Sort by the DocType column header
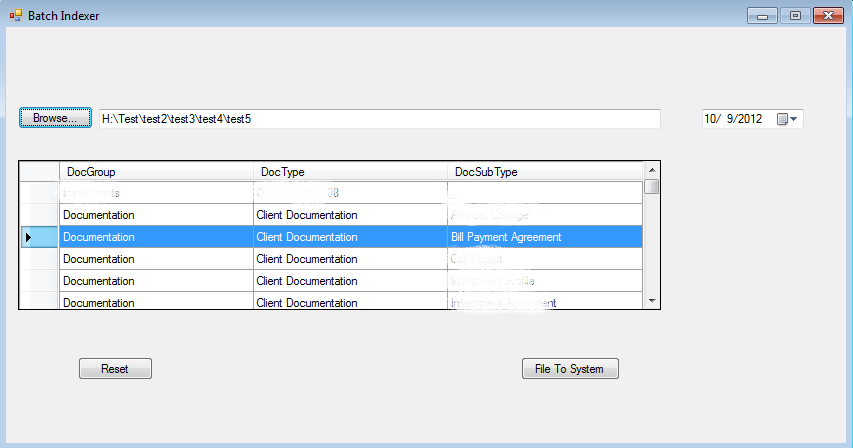 click(x=350, y=172)
